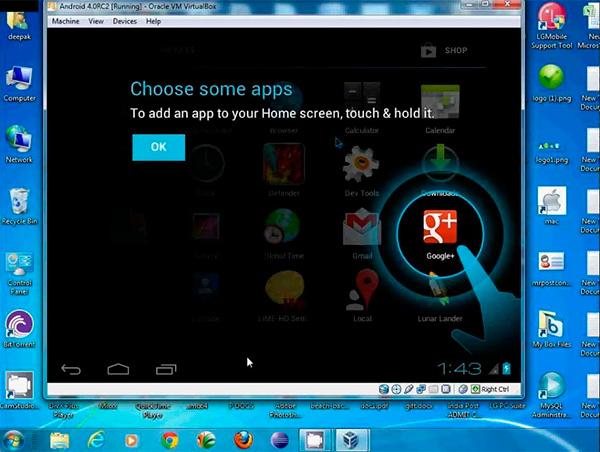Tap the Android Recent Apps button
The width and height of the screenshot is (600, 452).
click(x=166, y=369)
